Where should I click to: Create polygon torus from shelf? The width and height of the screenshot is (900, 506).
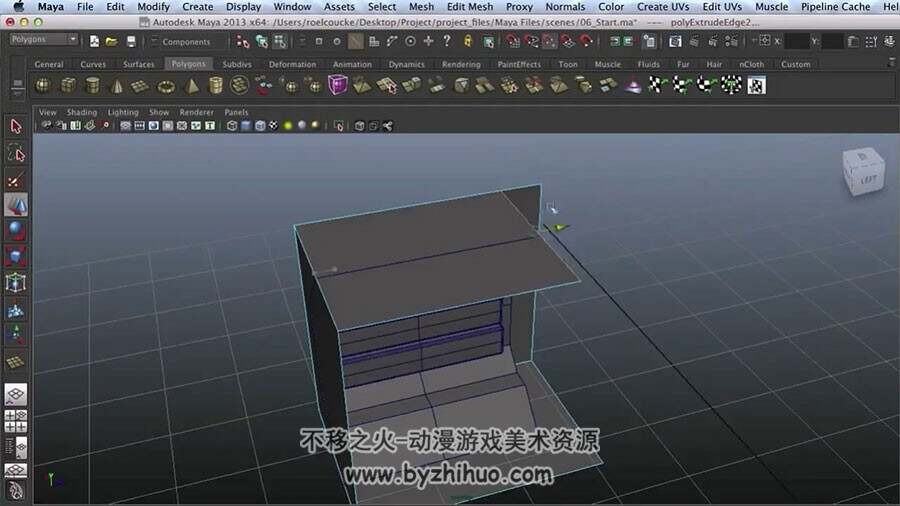click(166, 86)
